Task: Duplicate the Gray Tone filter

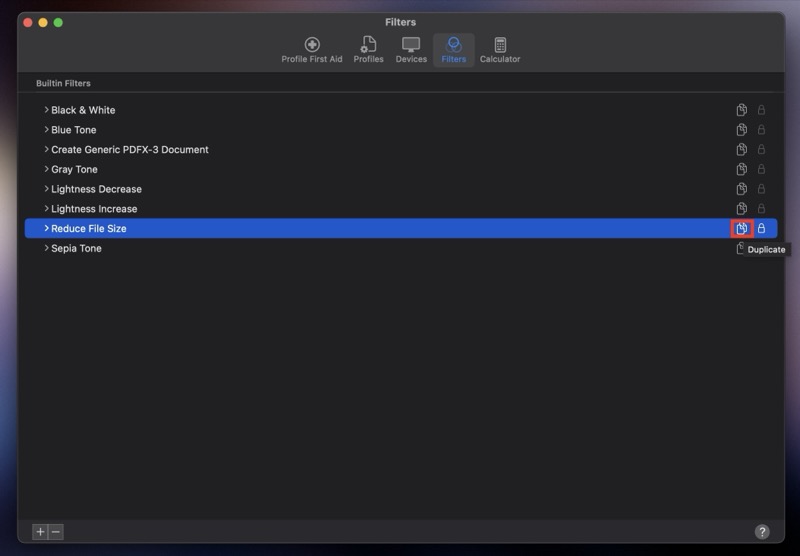Action: (741, 169)
